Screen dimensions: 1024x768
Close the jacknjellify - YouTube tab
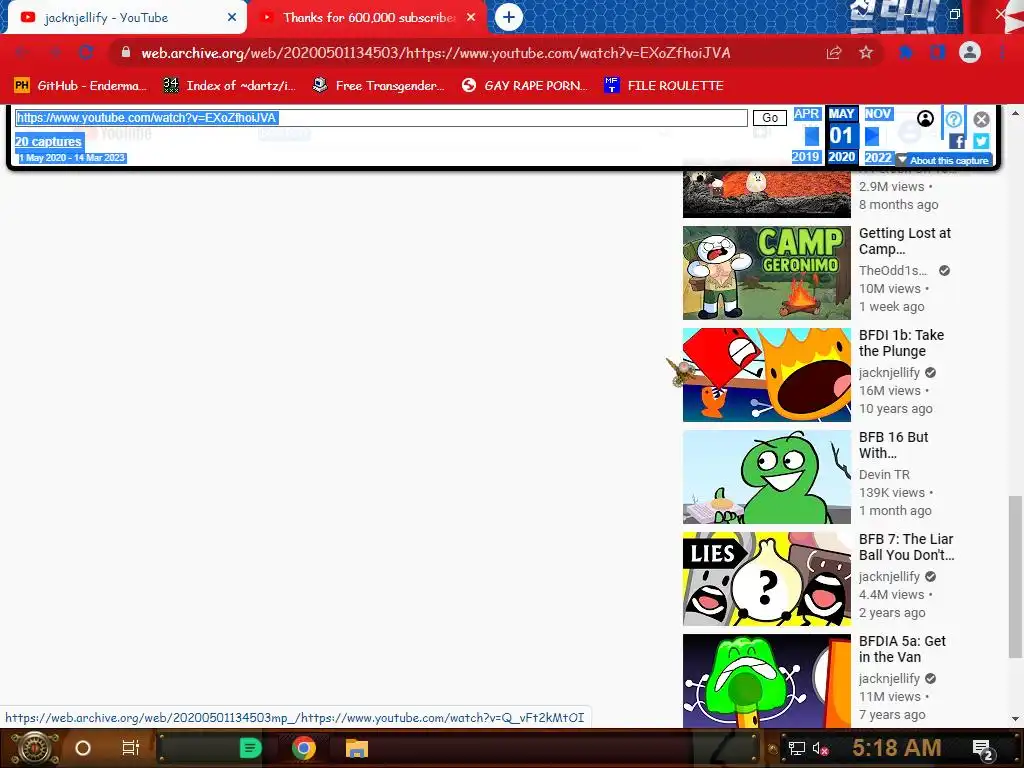pos(232,18)
